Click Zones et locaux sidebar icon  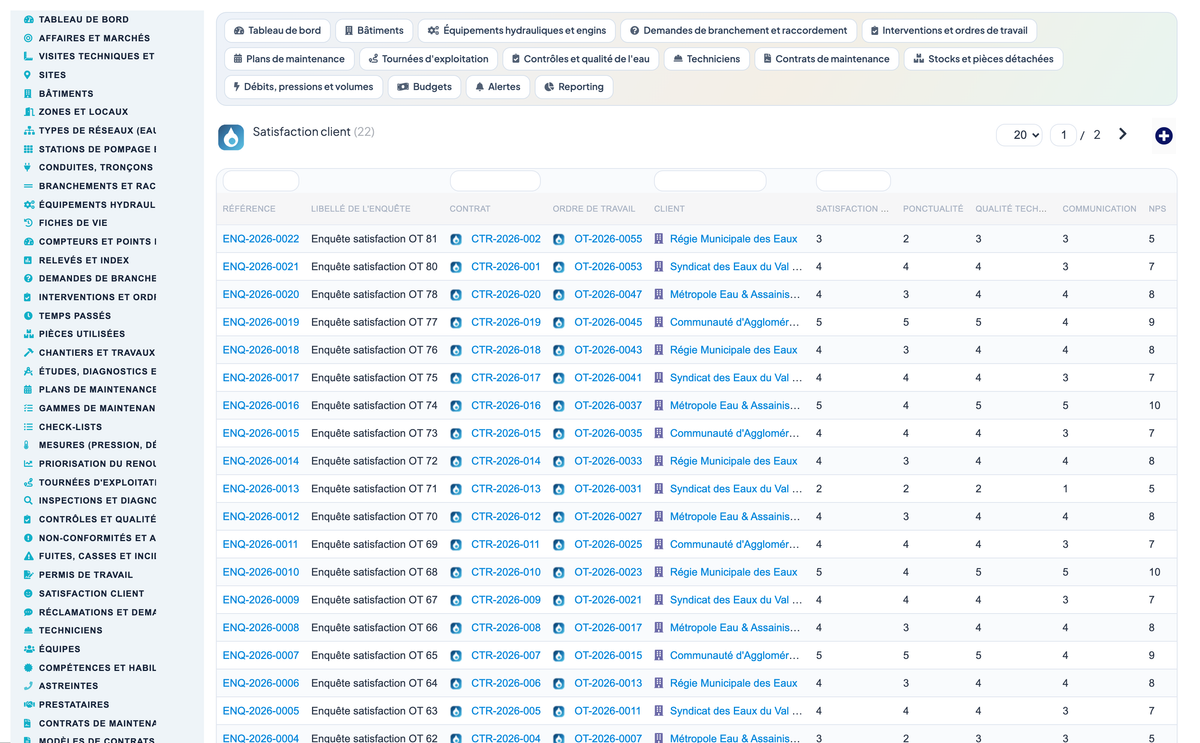[28, 112]
